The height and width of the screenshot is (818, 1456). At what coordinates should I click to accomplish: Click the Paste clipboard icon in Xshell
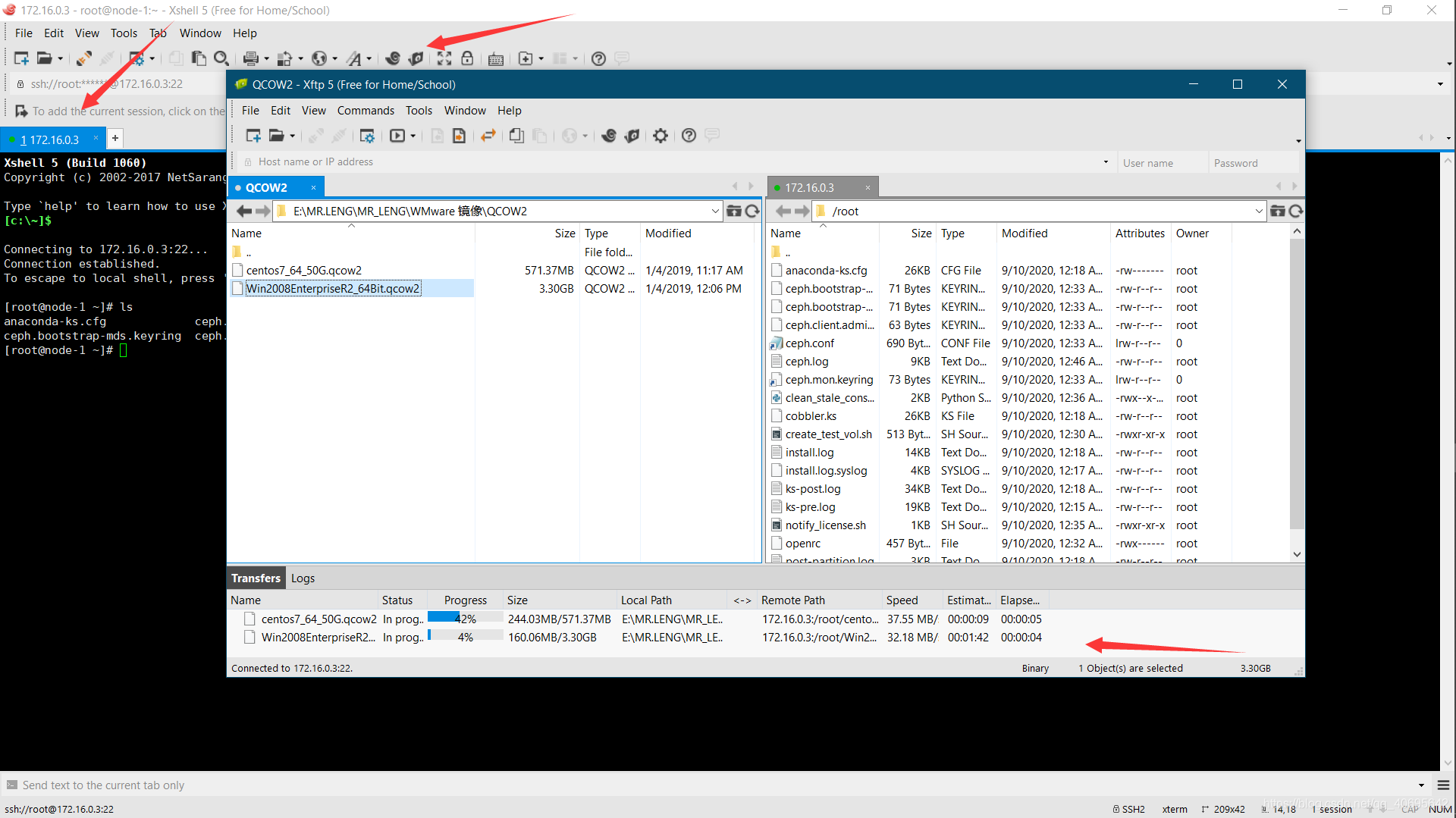coord(199,58)
